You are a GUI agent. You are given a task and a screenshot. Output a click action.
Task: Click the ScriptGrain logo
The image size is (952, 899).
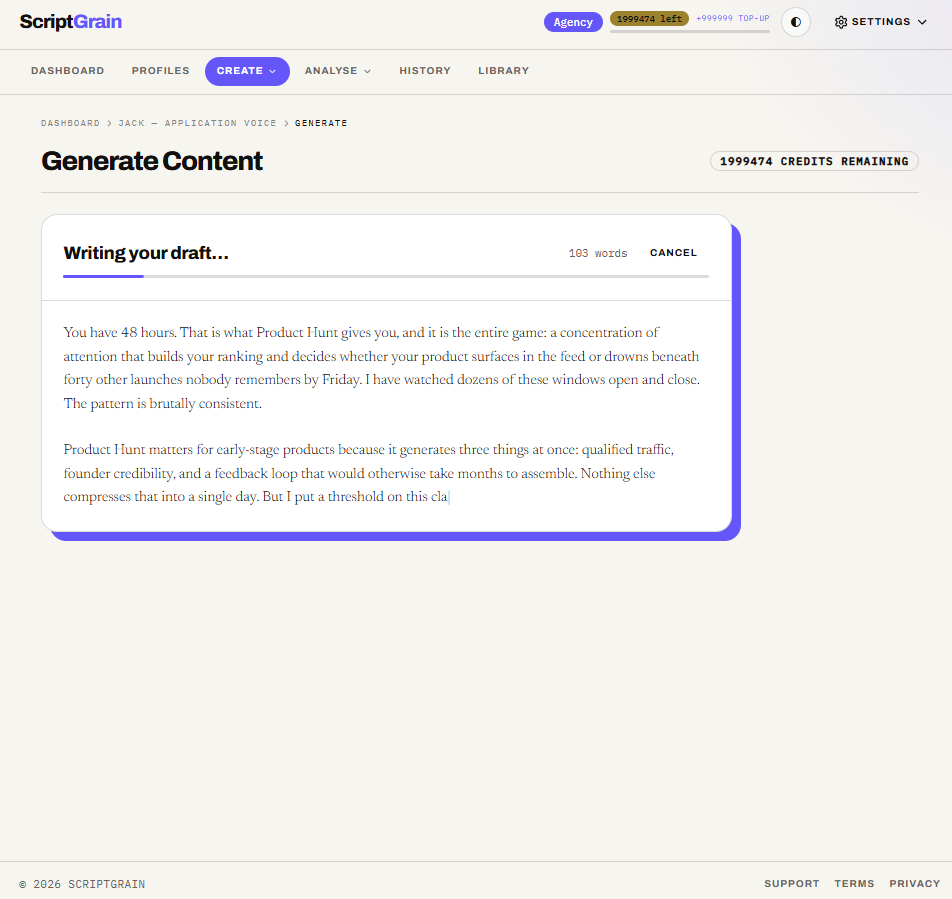pyautogui.click(x=70, y=22)
